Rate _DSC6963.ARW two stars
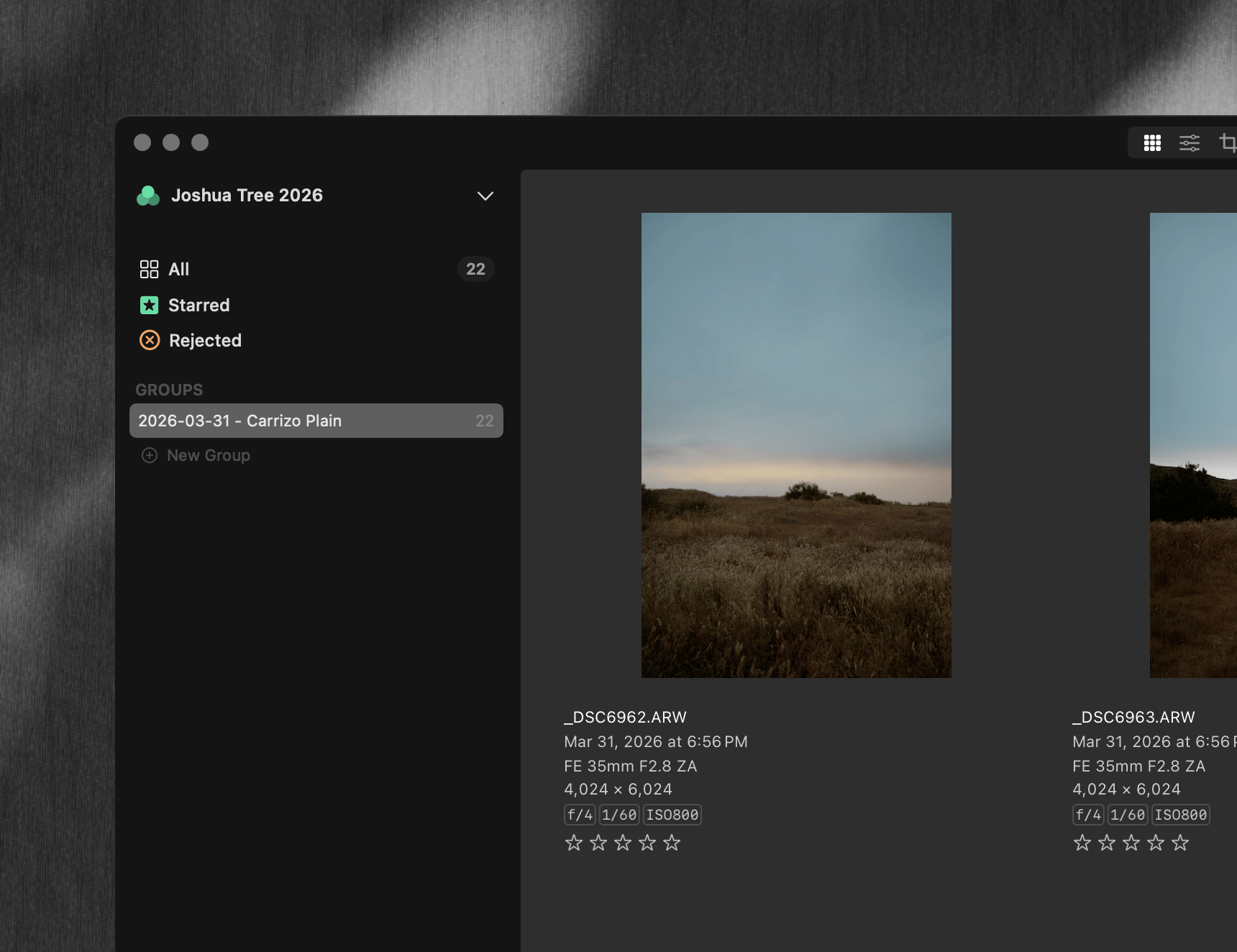1237x952 pixels. [x=1107, y=843]
